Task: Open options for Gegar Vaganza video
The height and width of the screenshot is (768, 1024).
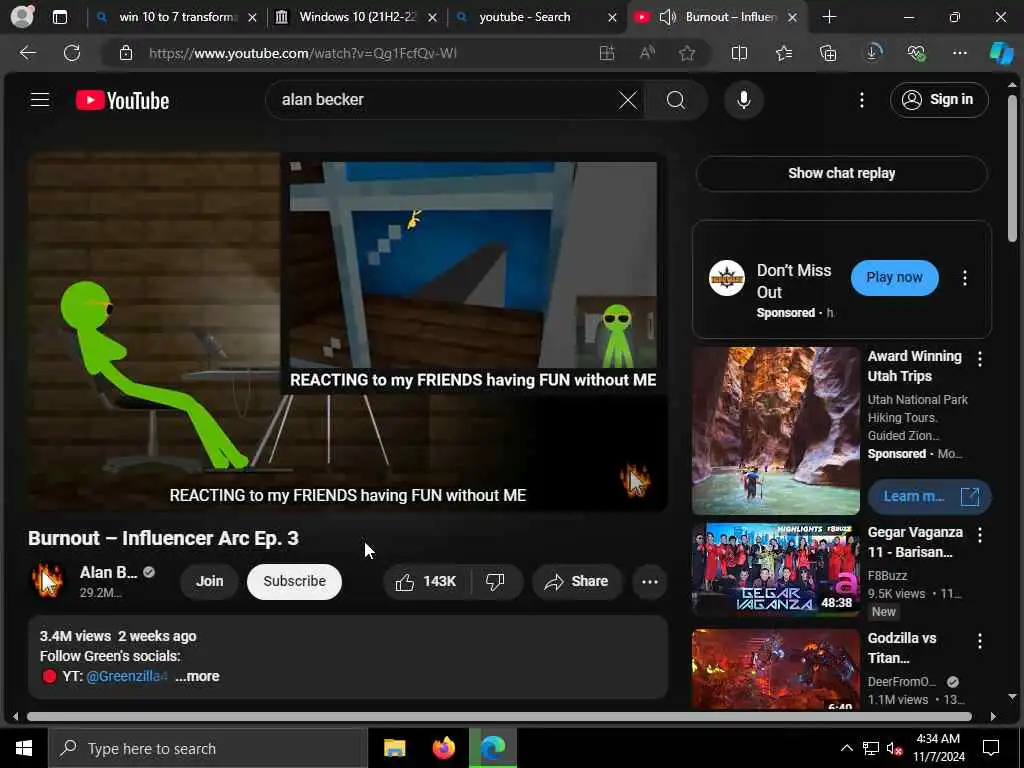Action: [x=980, y=535]
